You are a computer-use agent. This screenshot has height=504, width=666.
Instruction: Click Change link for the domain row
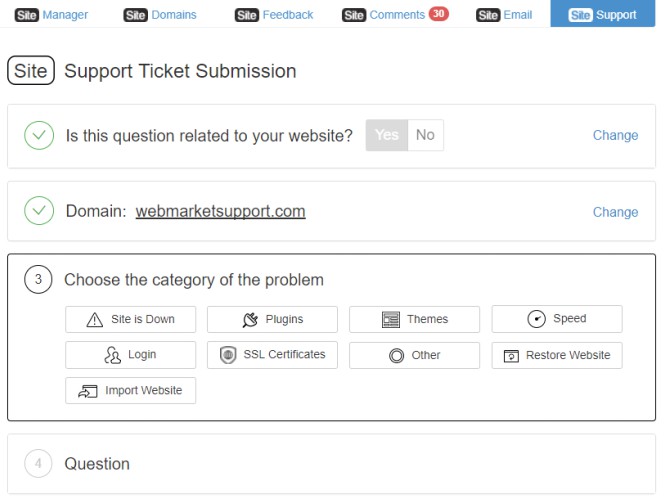(x=615, y=212)
